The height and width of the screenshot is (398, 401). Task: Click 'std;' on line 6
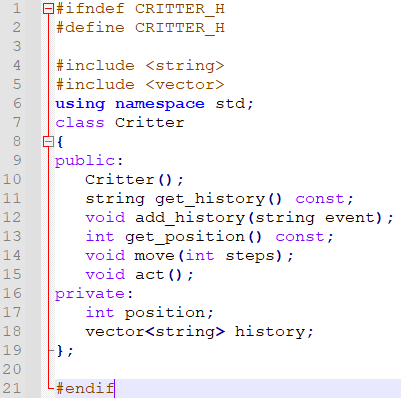point(234,104)
